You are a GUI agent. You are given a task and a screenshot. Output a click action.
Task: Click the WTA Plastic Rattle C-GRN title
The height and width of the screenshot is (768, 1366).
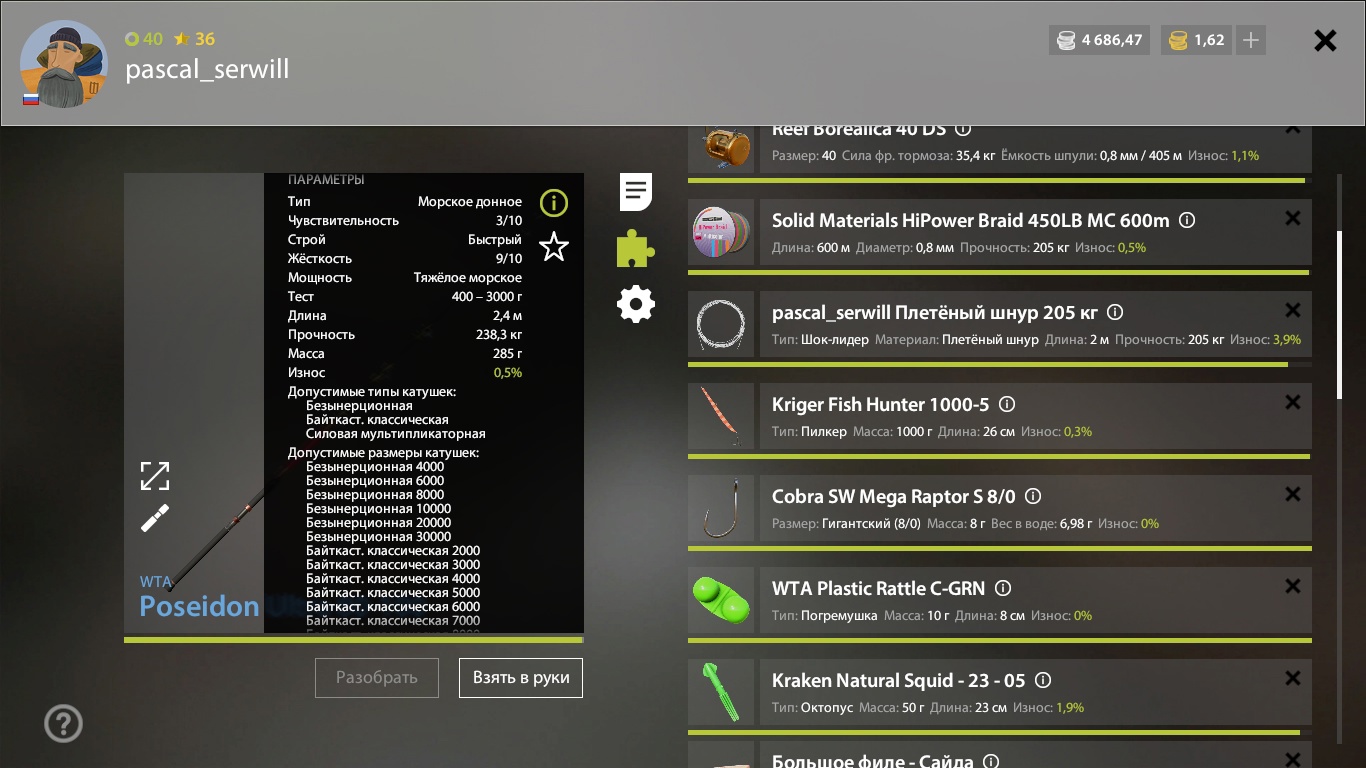tap(878, 588)
